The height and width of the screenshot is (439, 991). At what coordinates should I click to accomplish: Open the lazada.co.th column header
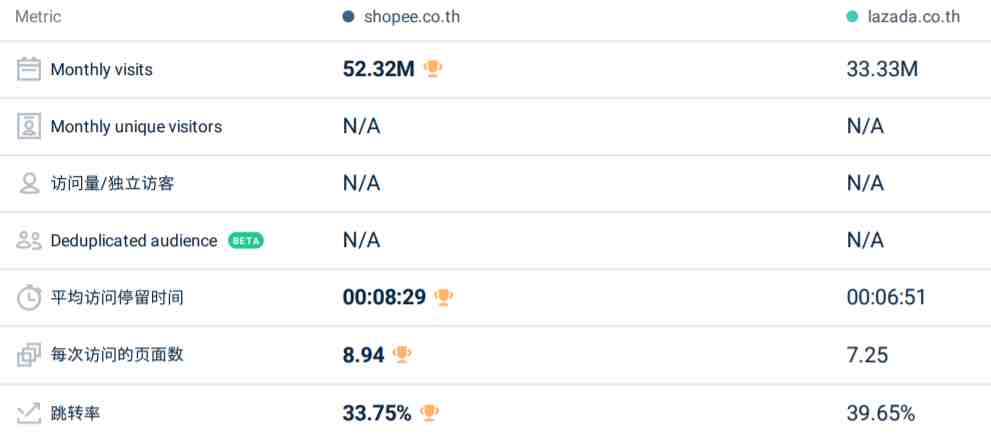(913, 17)
